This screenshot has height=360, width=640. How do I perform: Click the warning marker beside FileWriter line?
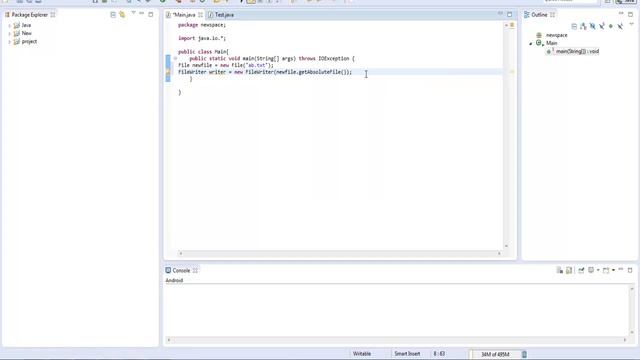click(168, 72)
